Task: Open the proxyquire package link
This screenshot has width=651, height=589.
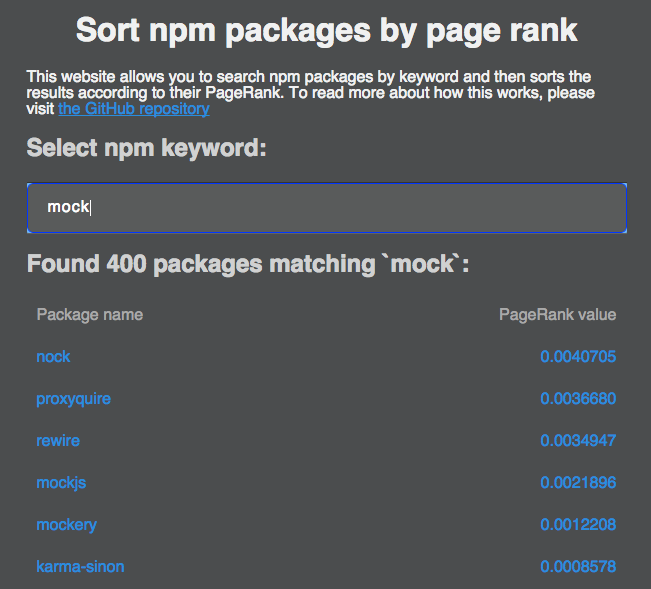Action: tap(73, 399)
